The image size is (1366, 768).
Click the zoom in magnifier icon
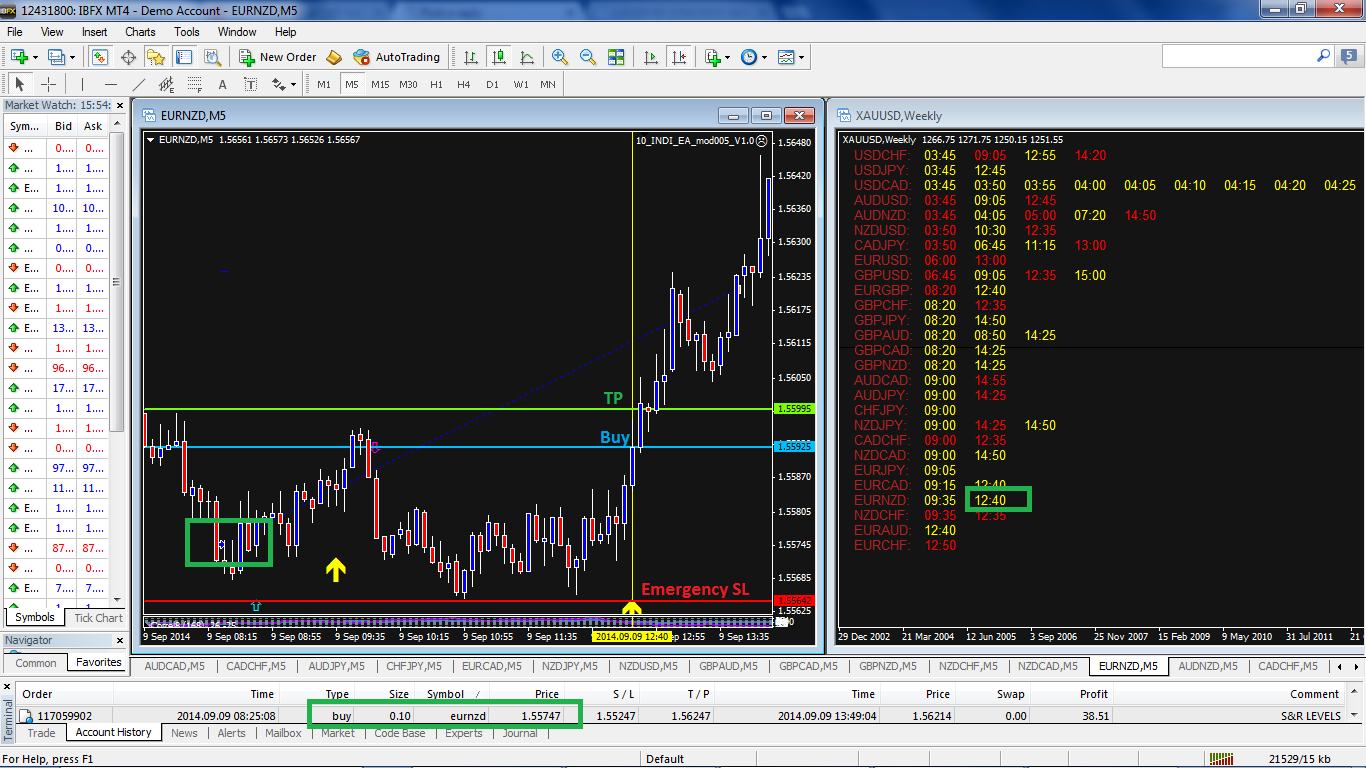560,57
